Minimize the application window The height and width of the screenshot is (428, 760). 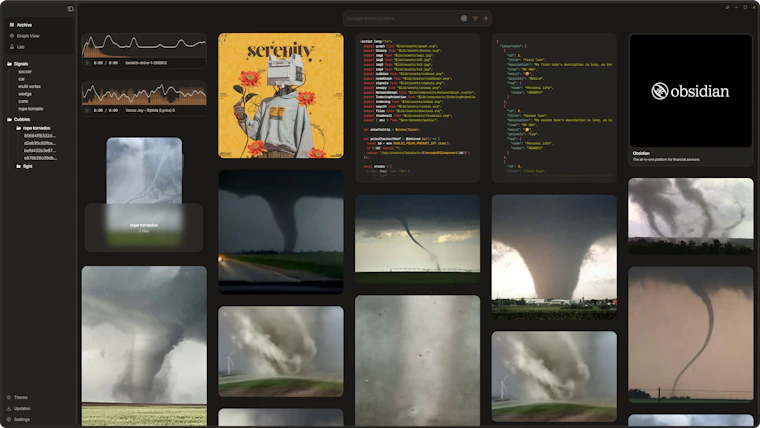[x=736, y=7]
